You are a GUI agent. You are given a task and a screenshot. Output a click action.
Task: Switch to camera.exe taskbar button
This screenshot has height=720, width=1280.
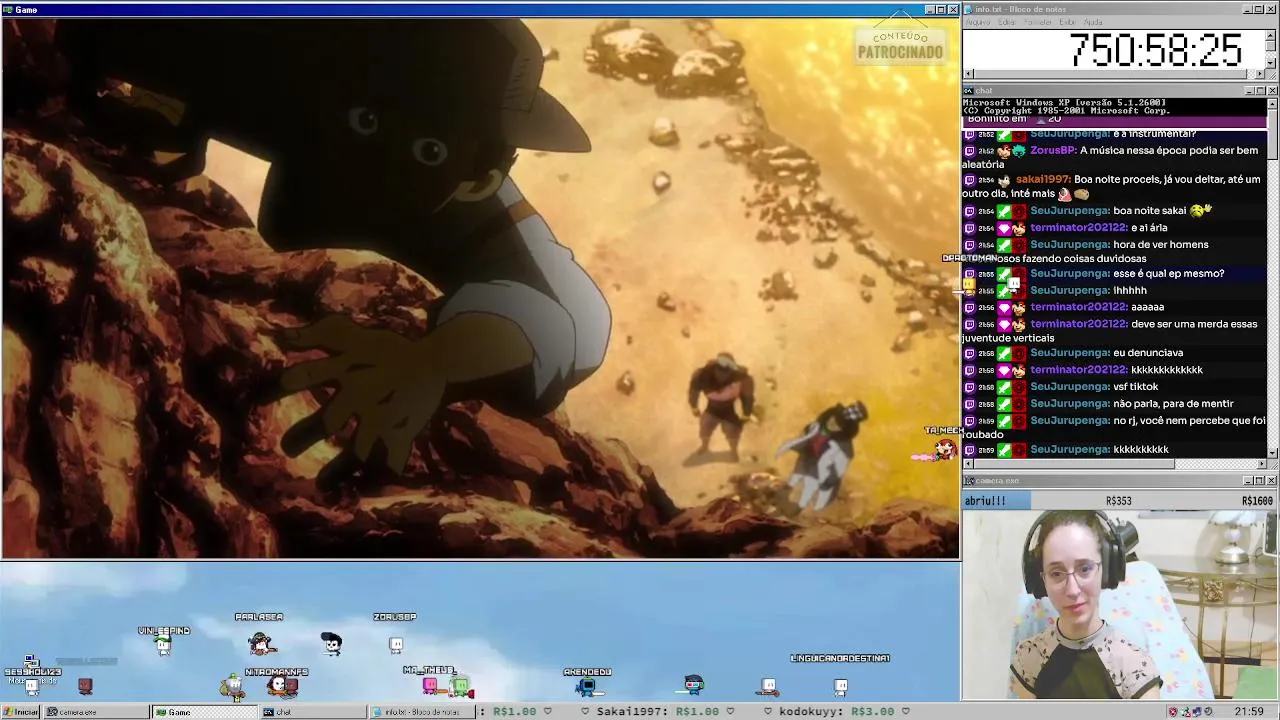pos(96,712)
